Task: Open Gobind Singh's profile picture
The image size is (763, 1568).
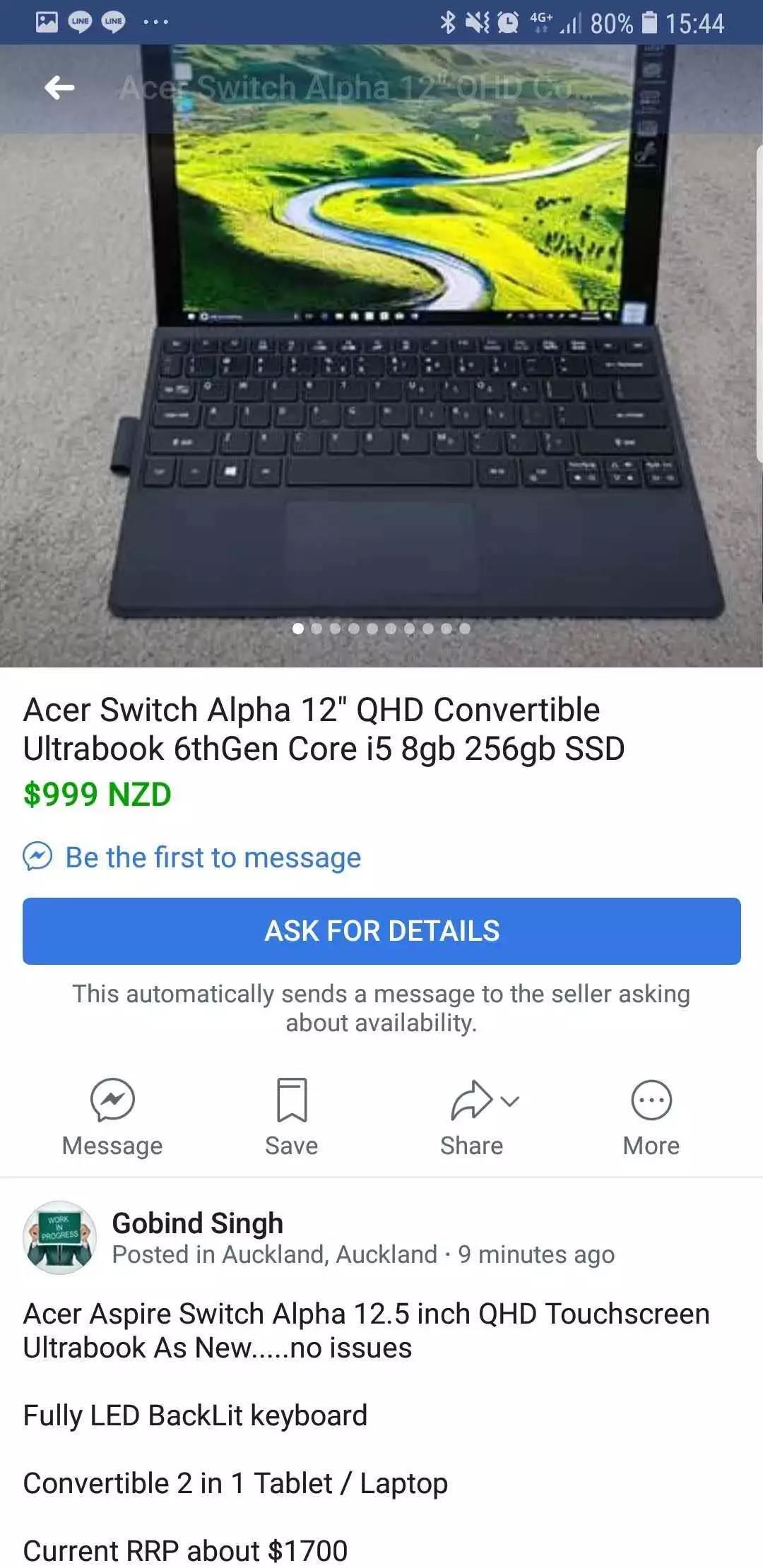Action: [x=60, y=1237]
